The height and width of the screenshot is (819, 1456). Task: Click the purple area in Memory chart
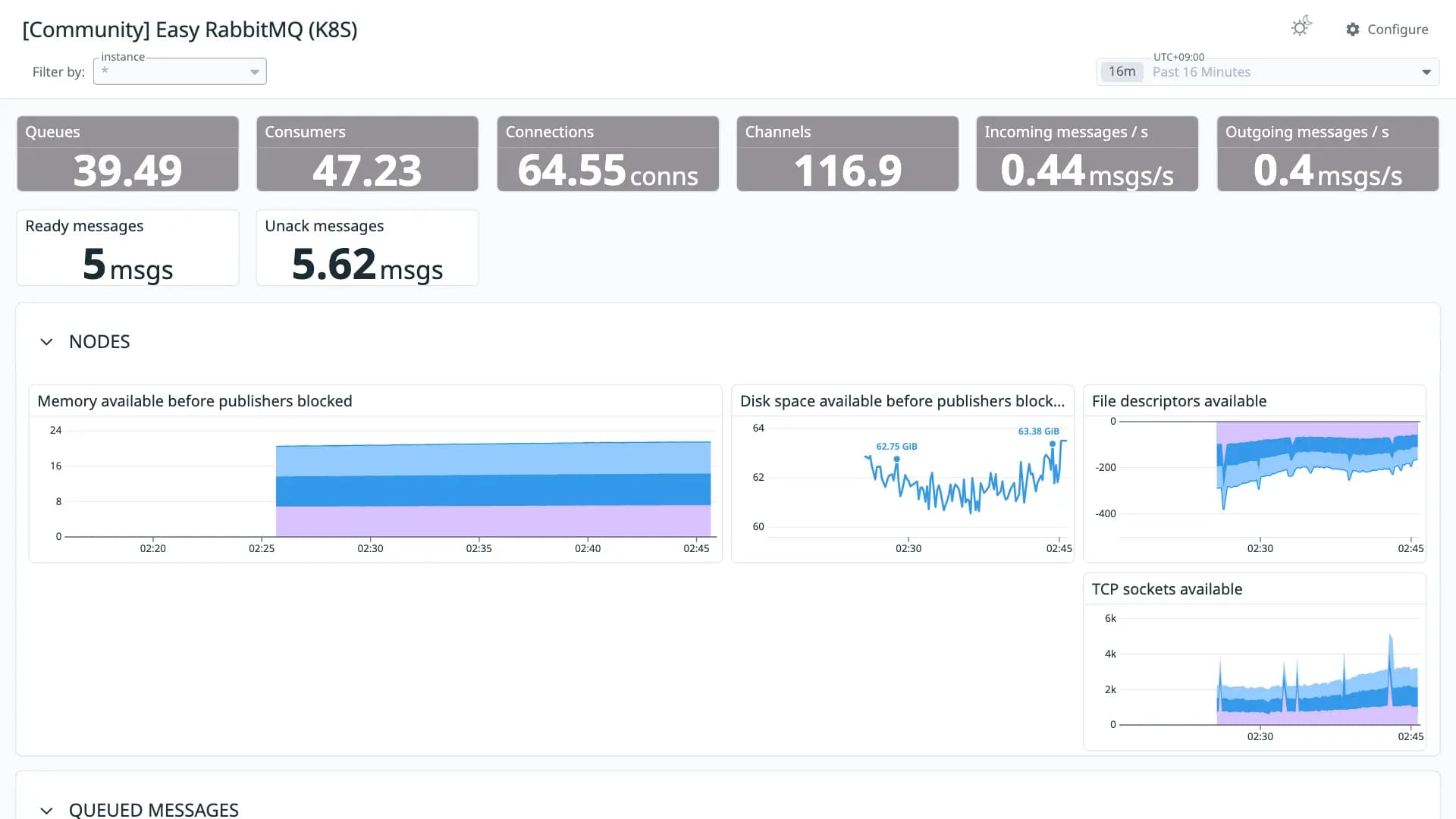pyautogui.click(x=493, y=521)
